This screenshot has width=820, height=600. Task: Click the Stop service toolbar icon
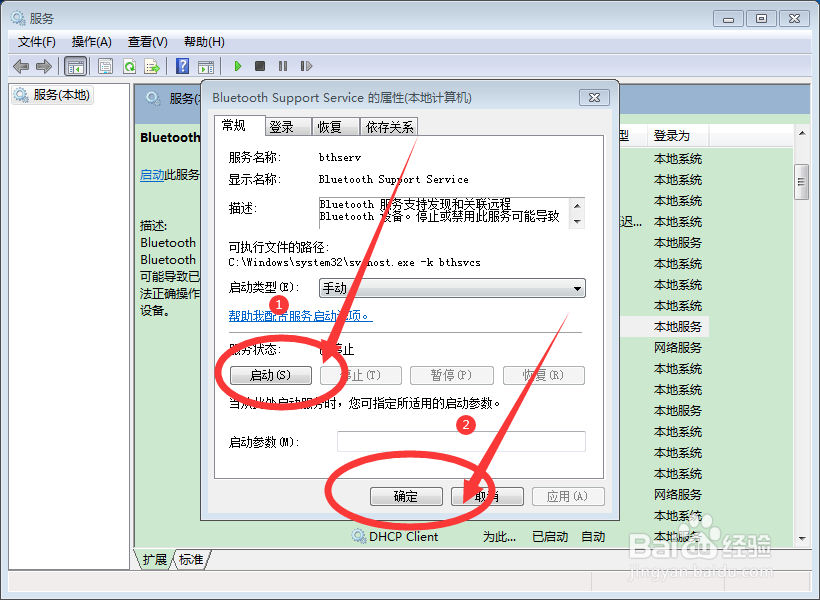(x=259, y=66)
